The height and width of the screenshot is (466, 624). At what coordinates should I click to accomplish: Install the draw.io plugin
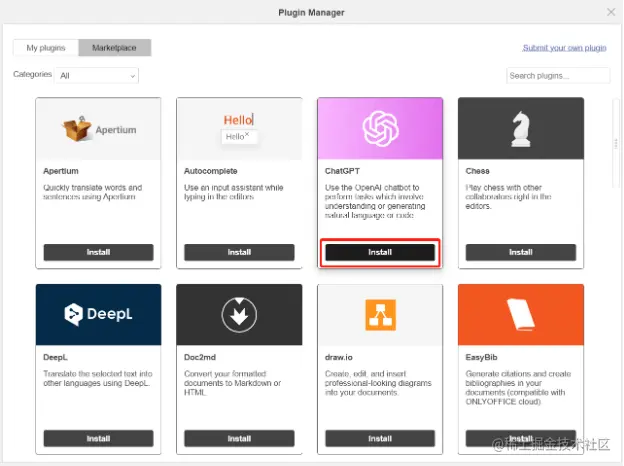click(380, 439)
